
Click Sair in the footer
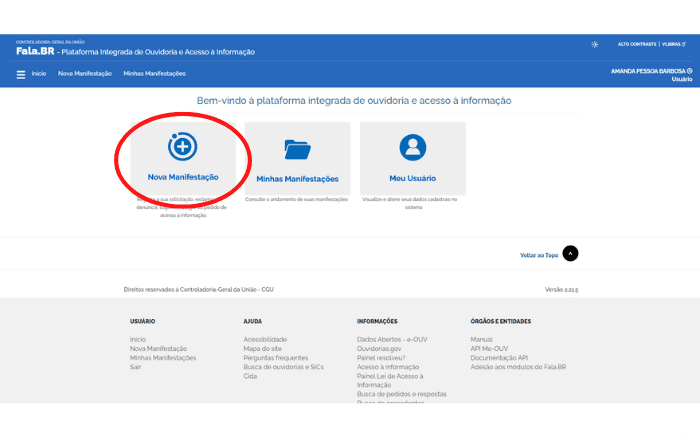pyautogui.click(x=136, y=367)
